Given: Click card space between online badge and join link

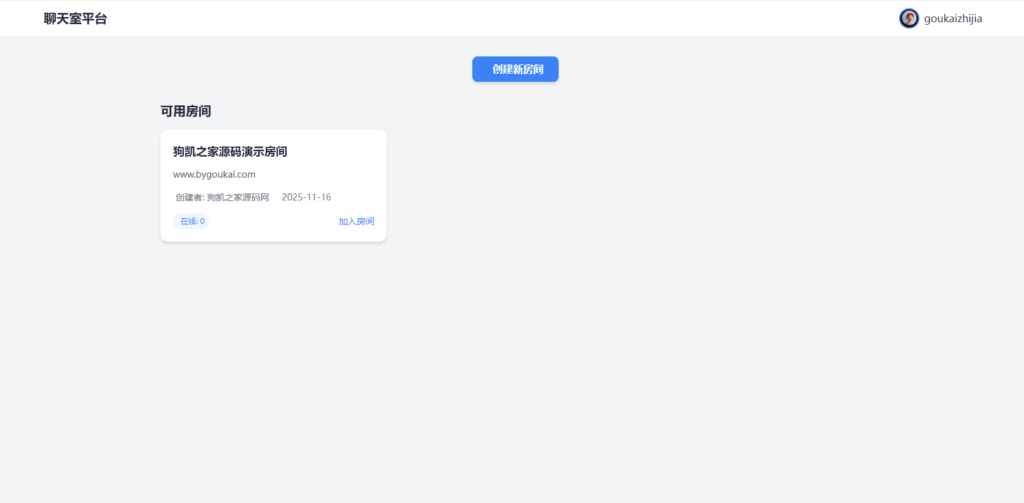Looking at the screenshot, I should (272, 221).
